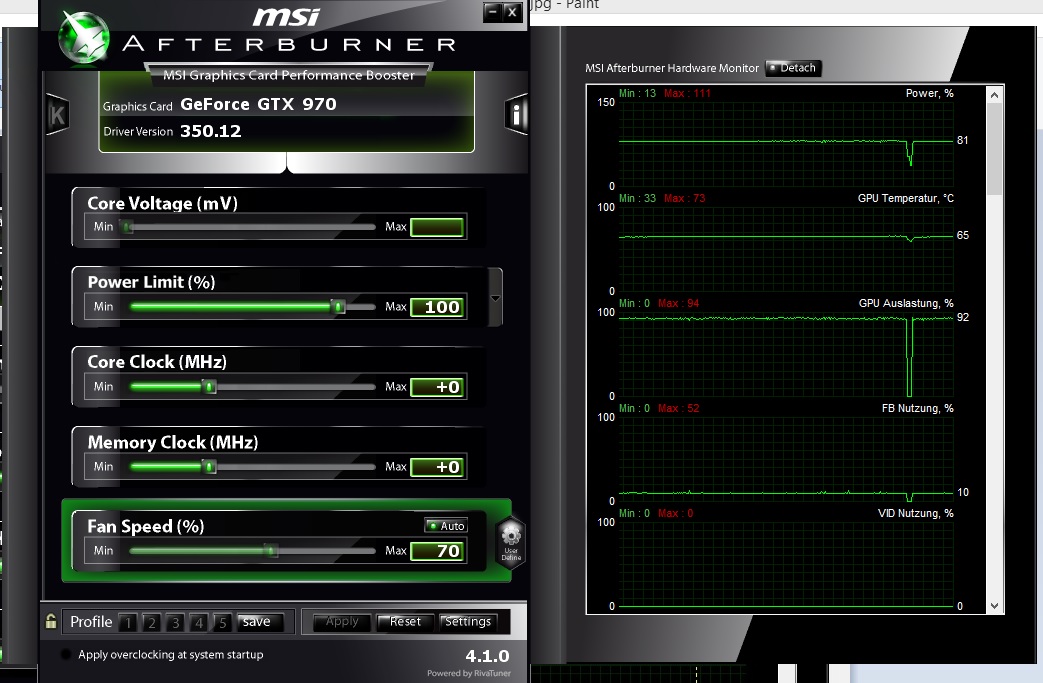Open the Settings dialog
Image resolution: width=1043 pixels, height=683 pixels.
468,622
